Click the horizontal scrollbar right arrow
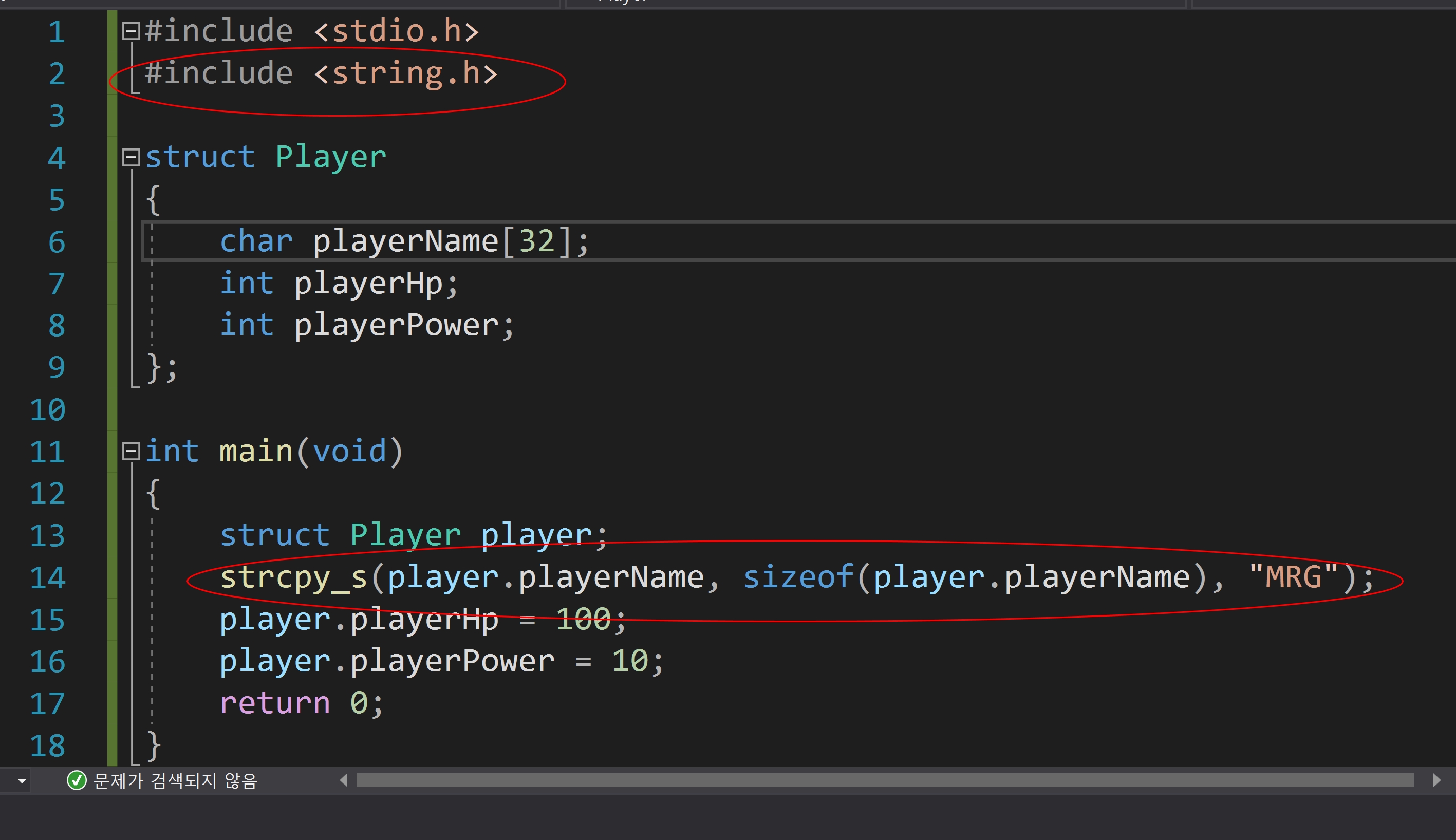The image size is (1456, 840). point(1436,780)
